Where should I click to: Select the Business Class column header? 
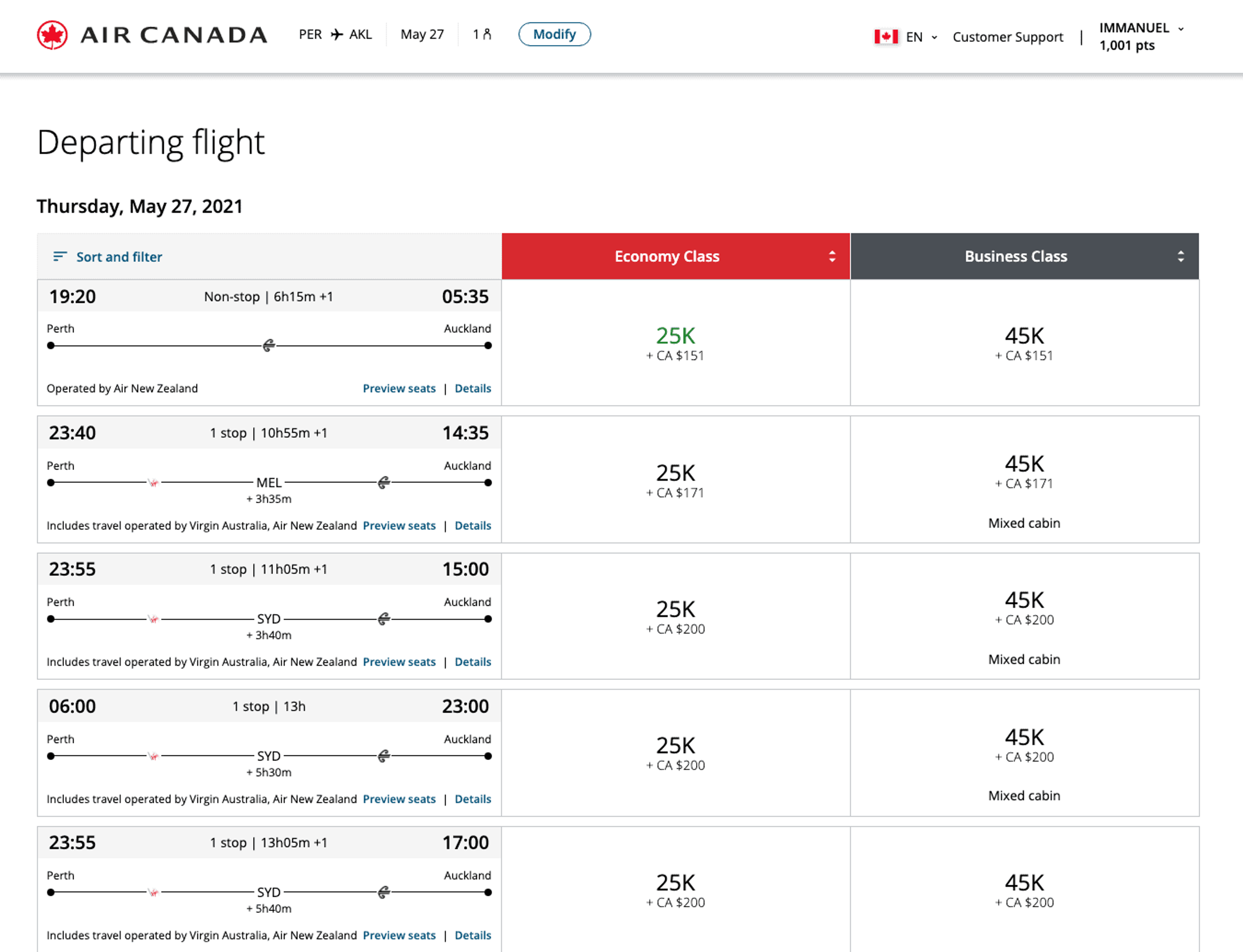click(x=1015, y=257)
